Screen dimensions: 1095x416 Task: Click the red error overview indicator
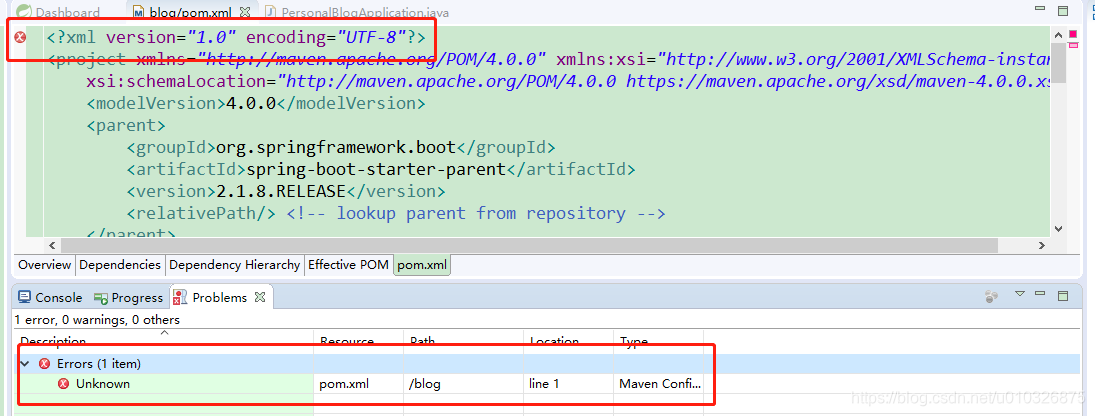click(1073, 34)
